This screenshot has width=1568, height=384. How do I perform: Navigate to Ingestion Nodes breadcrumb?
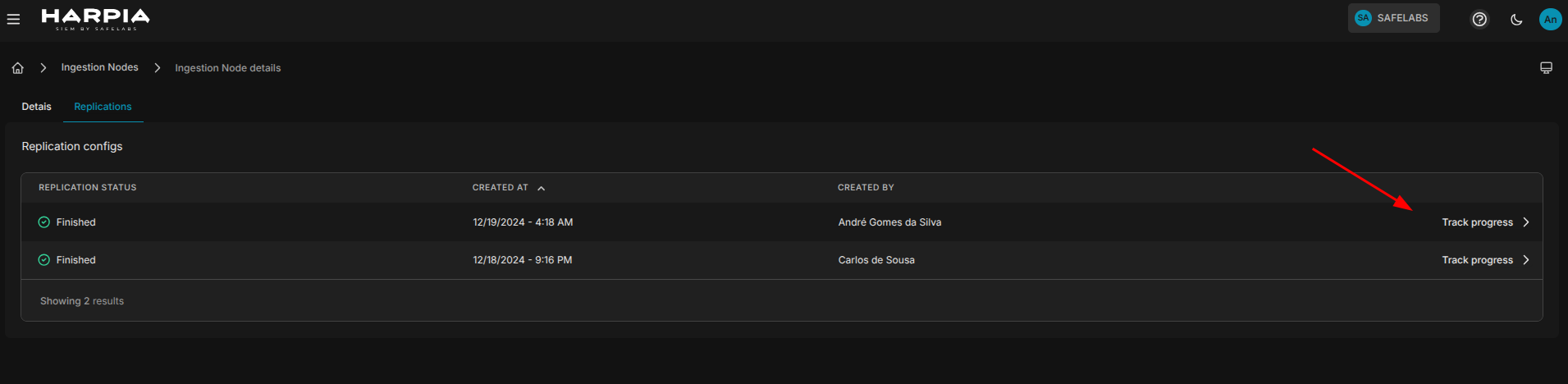coord(99,67)
